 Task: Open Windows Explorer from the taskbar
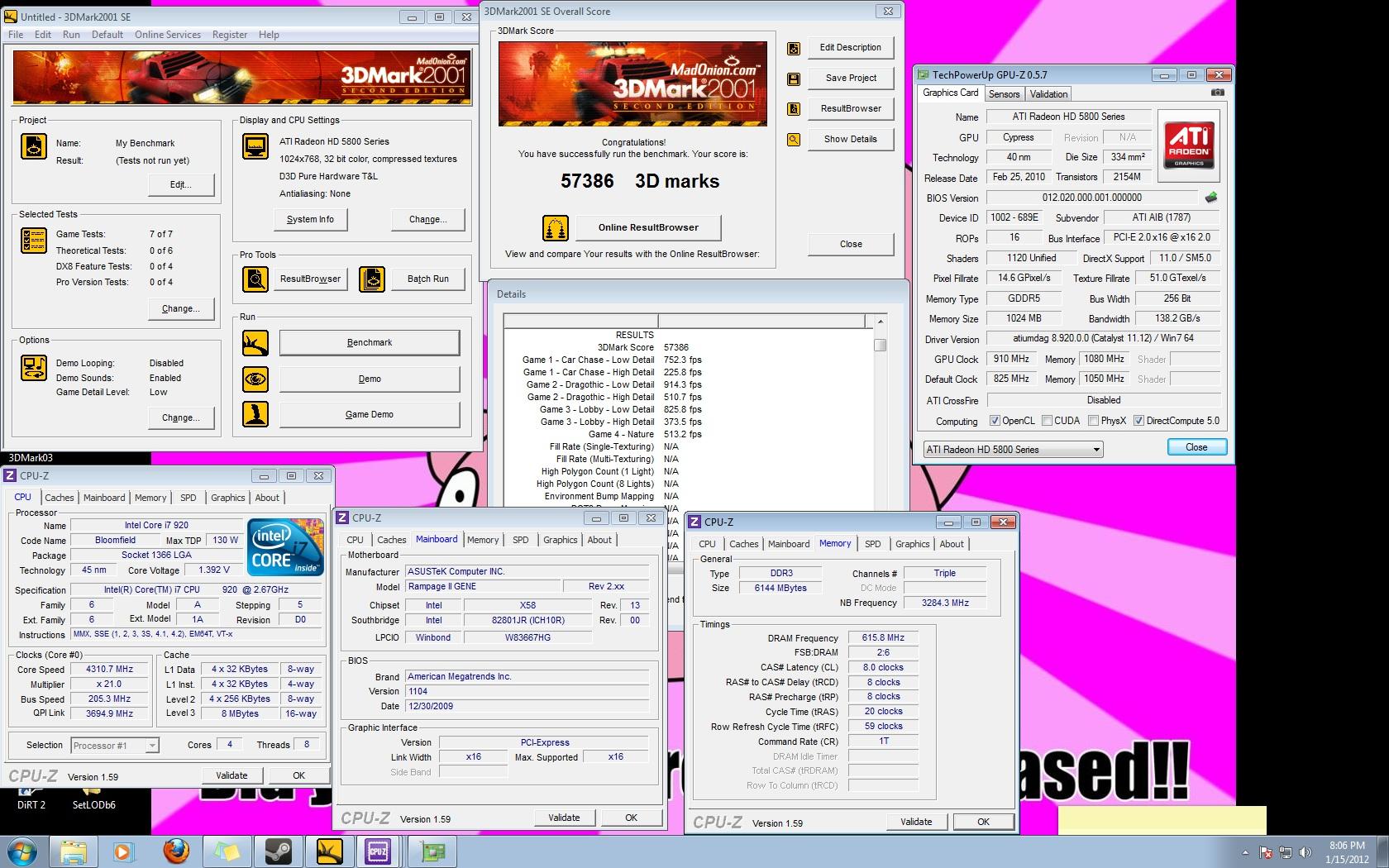[73, 851]
